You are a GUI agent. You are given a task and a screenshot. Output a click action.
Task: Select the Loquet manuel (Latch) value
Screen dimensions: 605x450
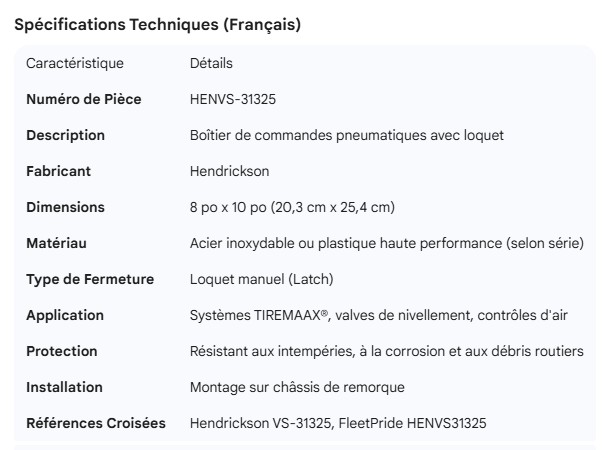[262, 280]
